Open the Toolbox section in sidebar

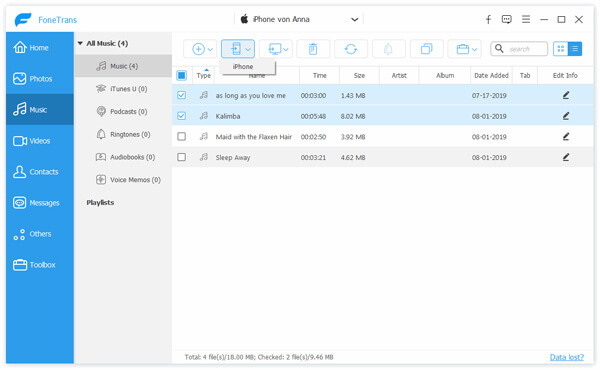click(x=40, y=264)
